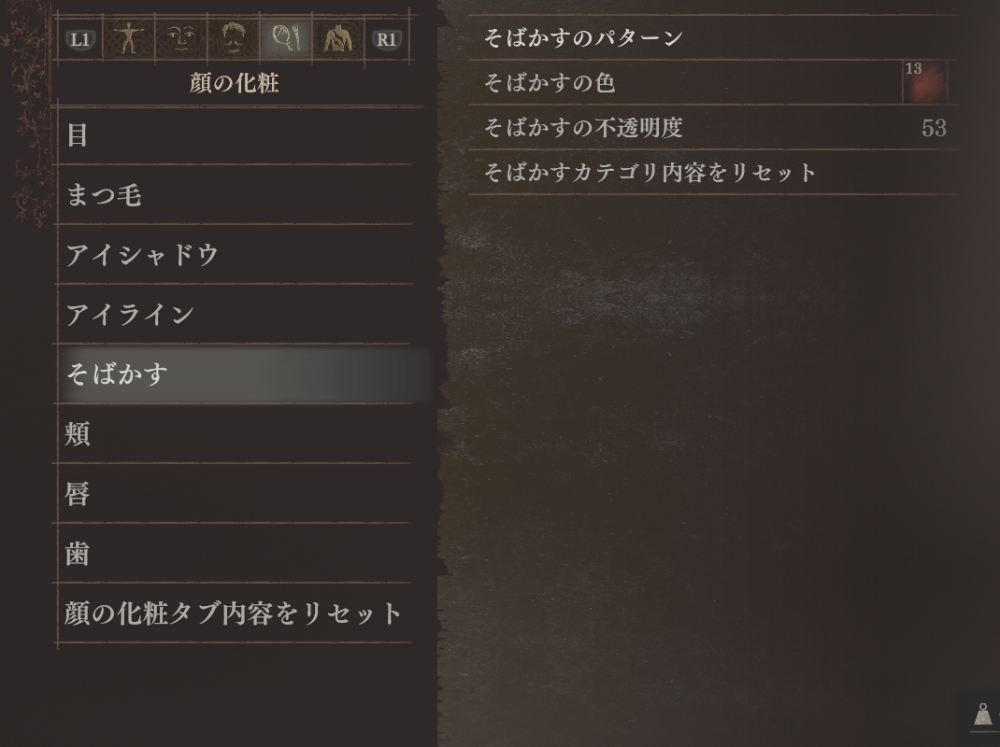Click the R1 next tab button
This screenshot has width=1000, height=747.
pyautogui.click(x=386, y=40)
